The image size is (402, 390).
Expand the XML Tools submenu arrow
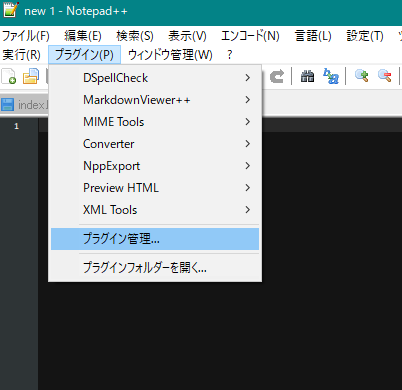coord(247,210)
